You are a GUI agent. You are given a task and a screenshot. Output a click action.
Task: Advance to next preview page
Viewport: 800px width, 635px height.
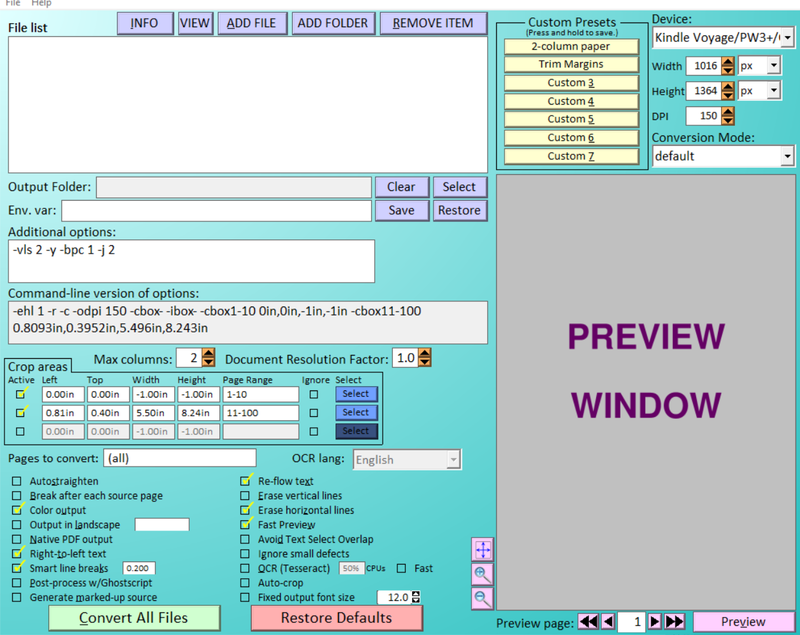pyautogui.click(x=655, y=621)
